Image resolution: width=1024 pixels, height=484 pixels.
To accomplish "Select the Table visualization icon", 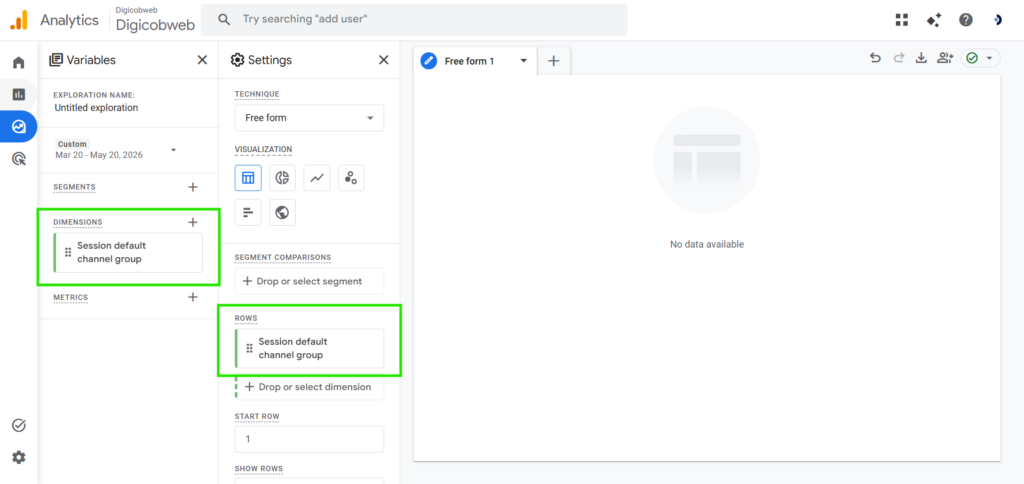I will [248, 178].
